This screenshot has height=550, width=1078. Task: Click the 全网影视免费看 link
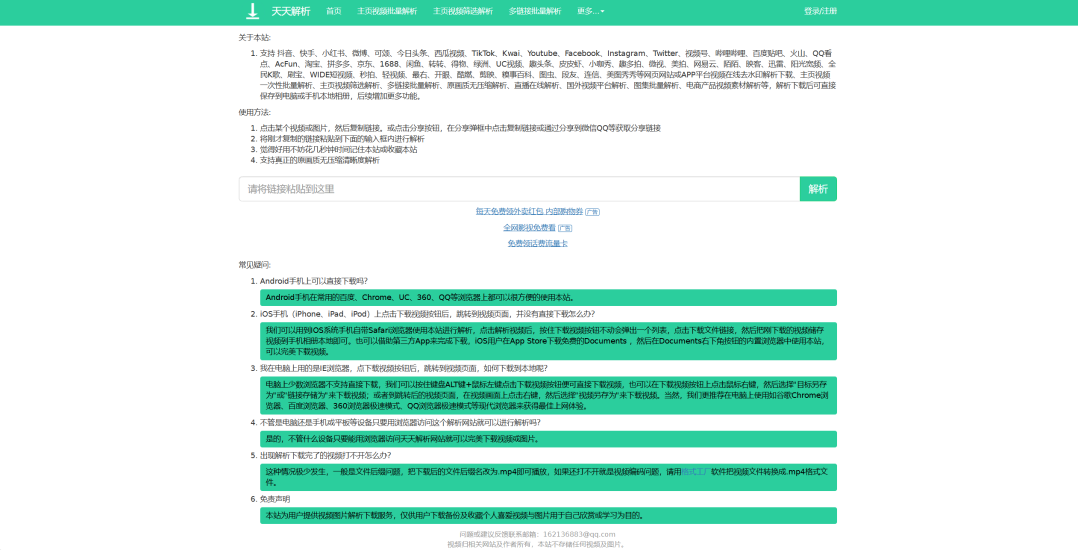coord(529,228)
